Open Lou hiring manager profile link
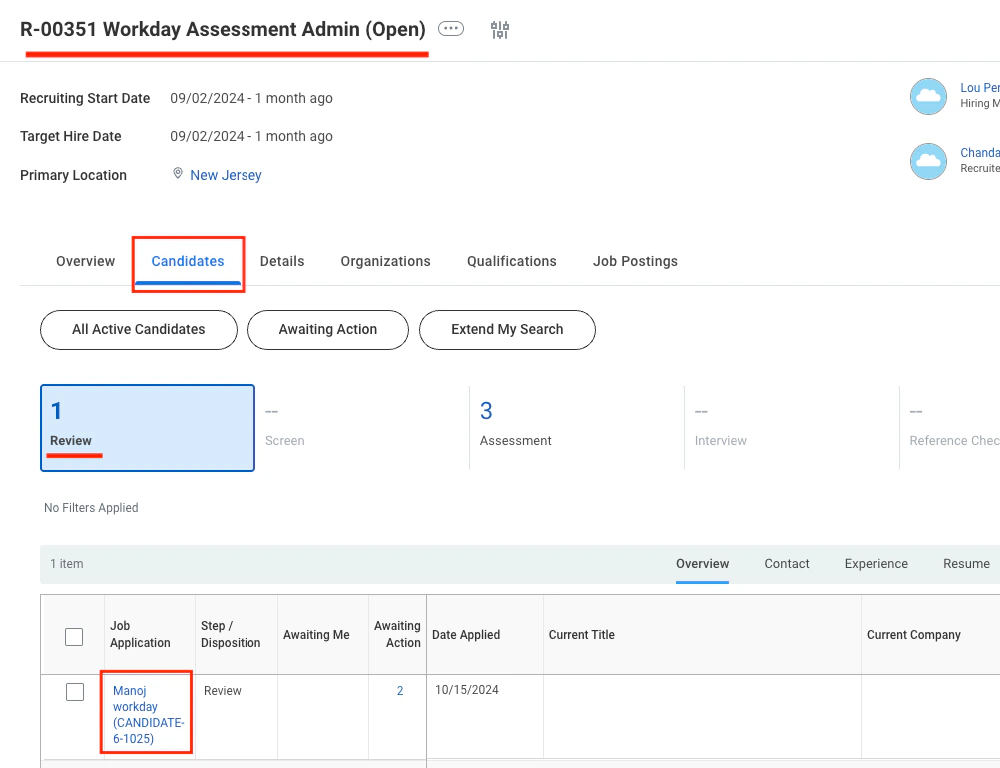 (x=980, y=88)
